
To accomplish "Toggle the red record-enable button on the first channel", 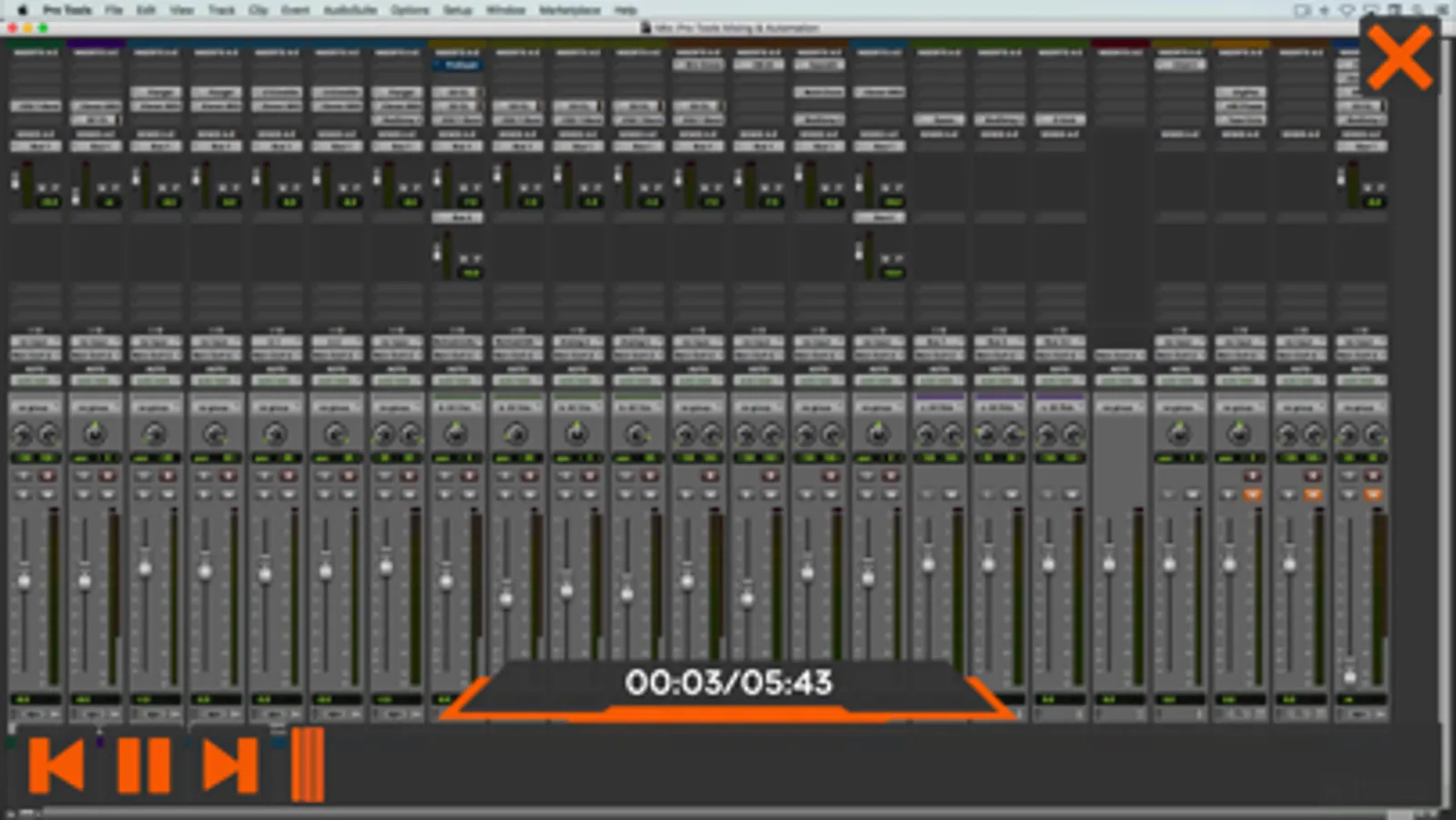I will [x=47, y=476].
